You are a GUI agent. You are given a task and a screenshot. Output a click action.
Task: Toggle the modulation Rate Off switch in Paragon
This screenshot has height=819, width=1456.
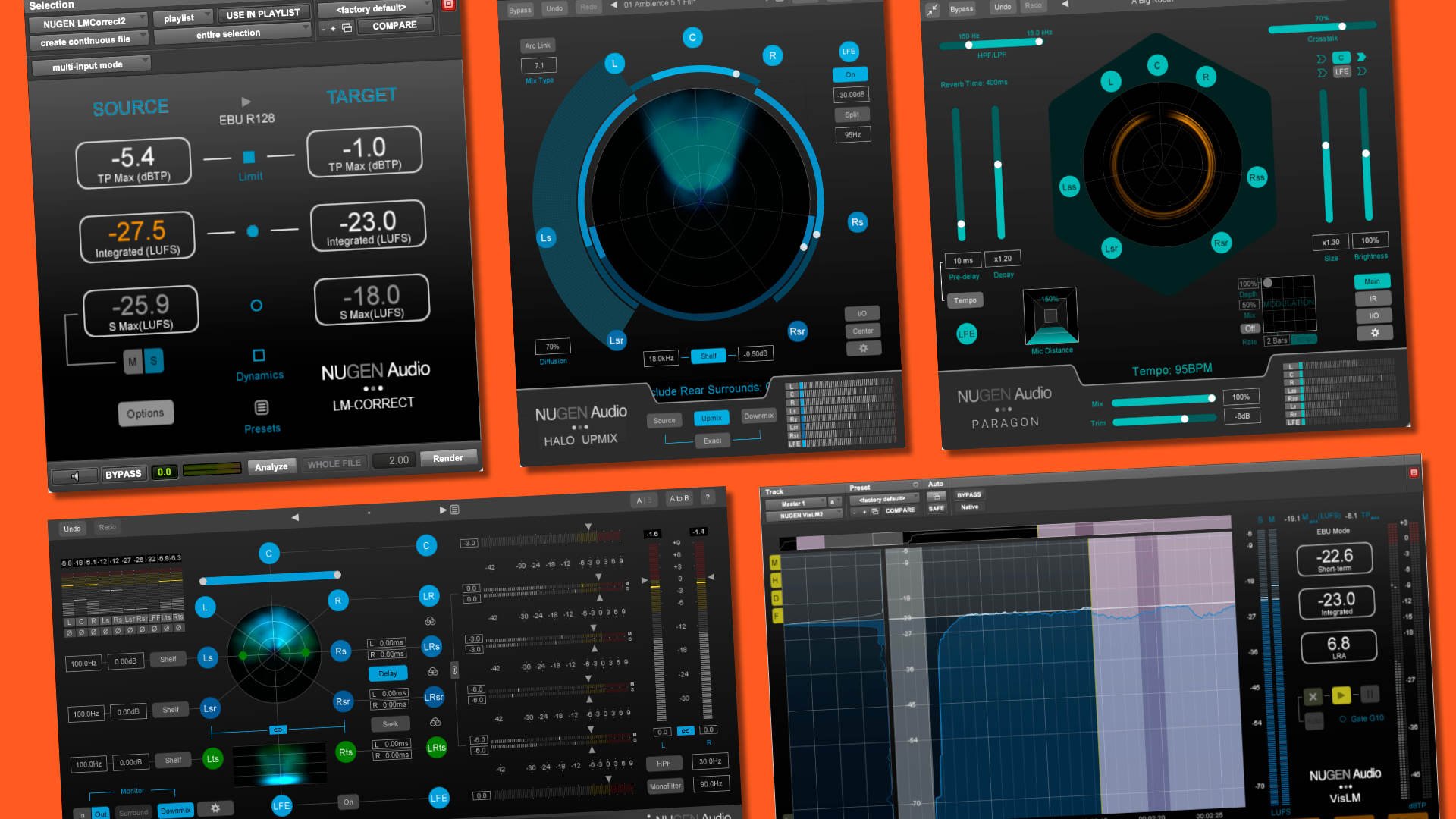coord(1249,328)
